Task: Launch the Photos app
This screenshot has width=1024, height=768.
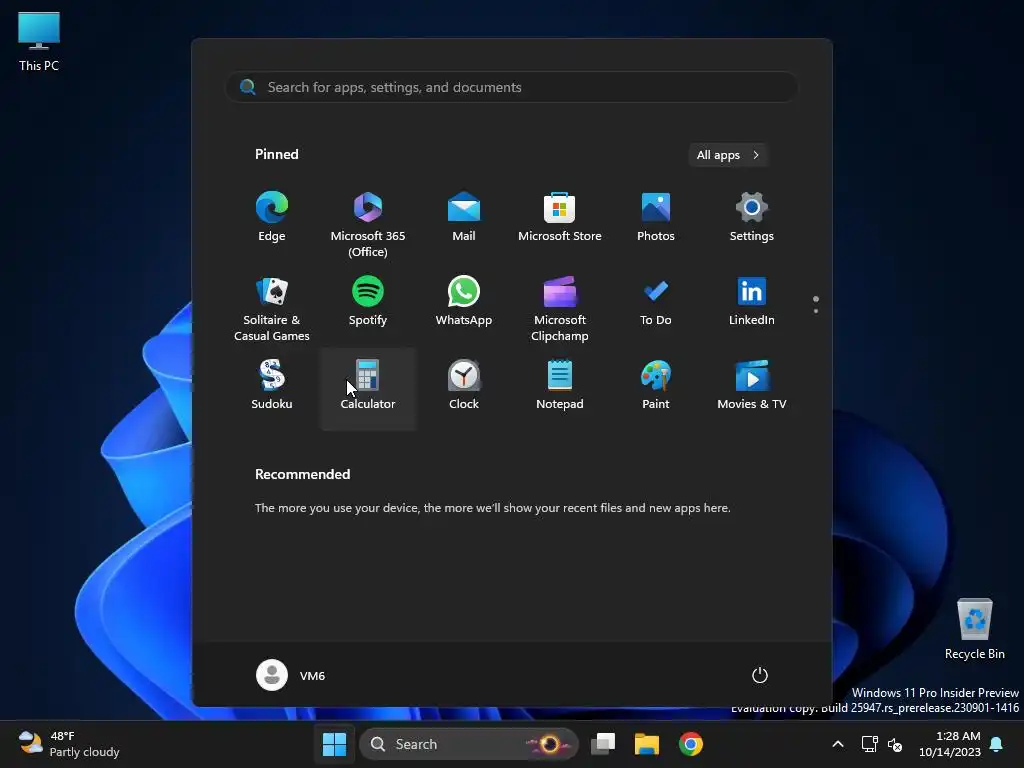Action: 656,217
